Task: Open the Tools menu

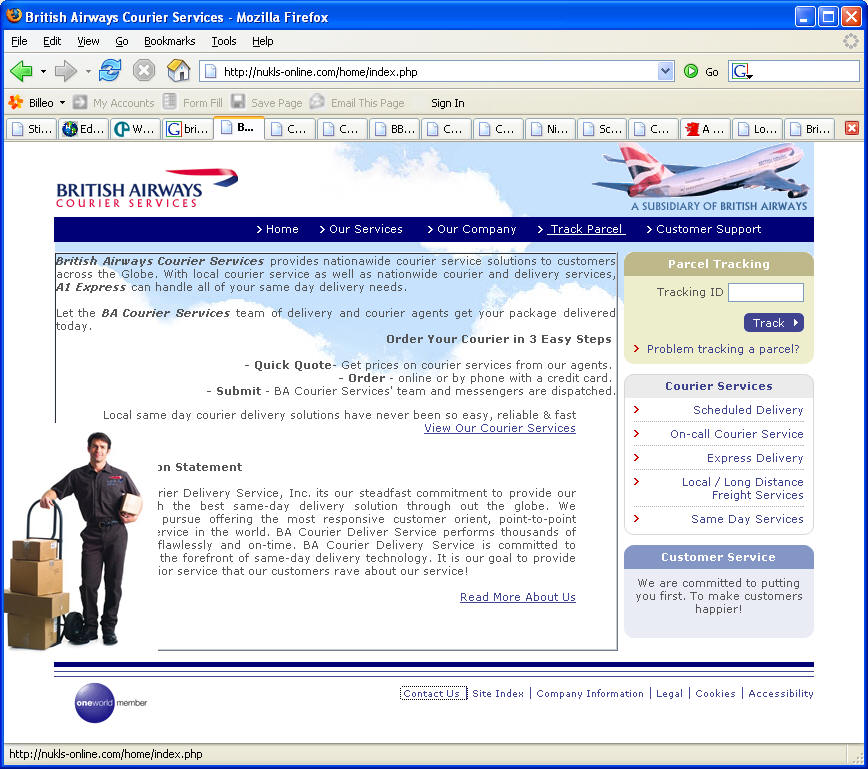Action: pos(224,41)
